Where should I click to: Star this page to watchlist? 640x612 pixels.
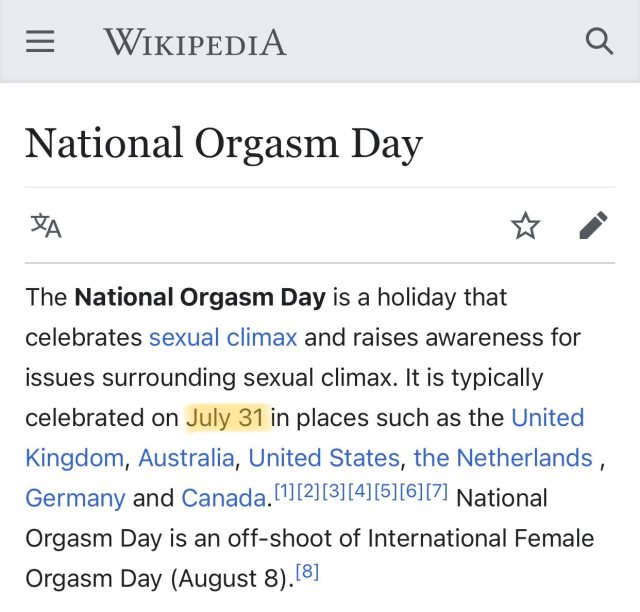[525, 226]
